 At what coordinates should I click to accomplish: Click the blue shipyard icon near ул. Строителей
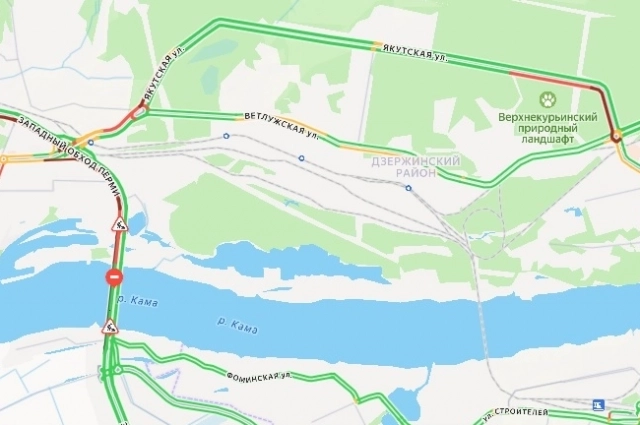coord(598,405)
